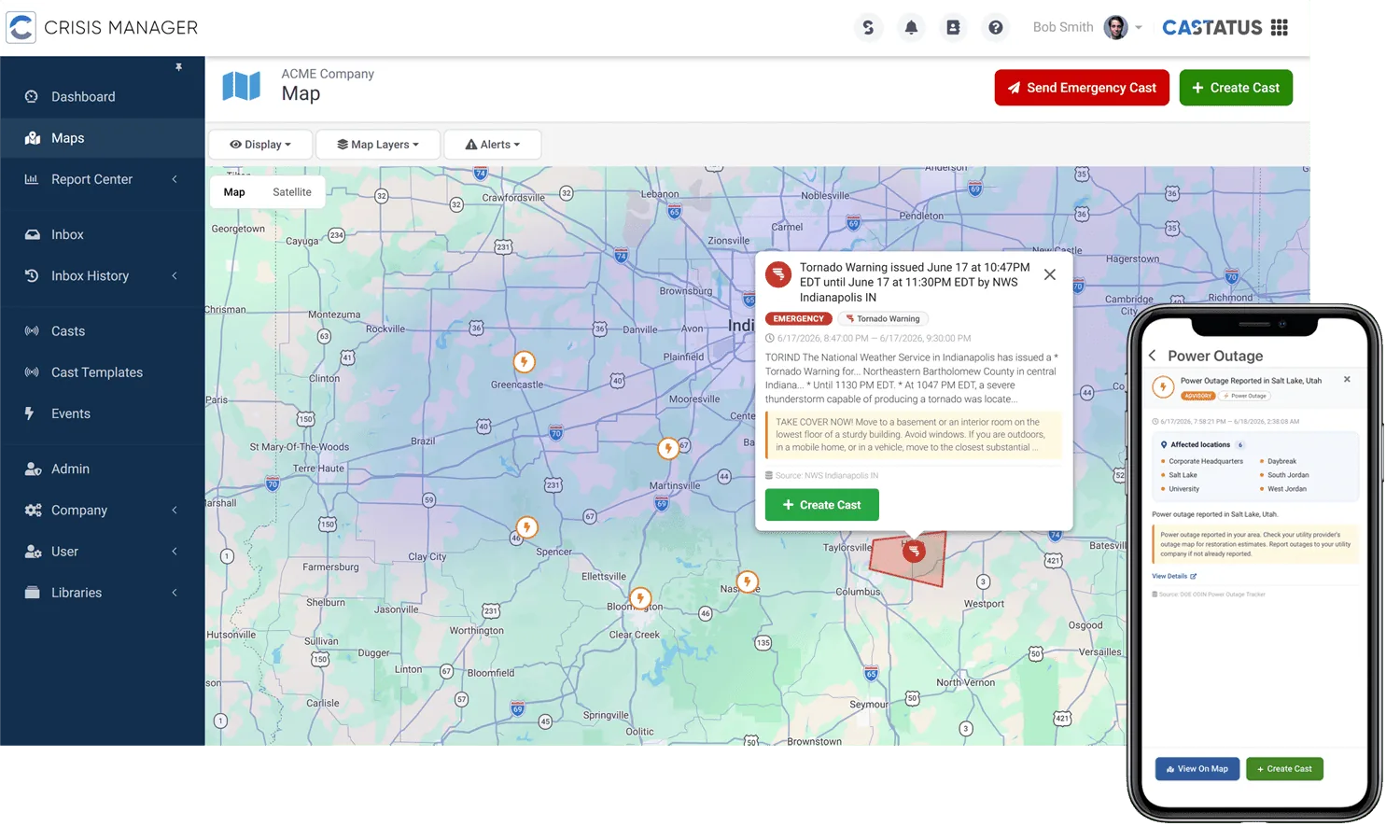
Task: Open the Alerts dropdown
Action: pyautogui.click(x=493, y=145)
